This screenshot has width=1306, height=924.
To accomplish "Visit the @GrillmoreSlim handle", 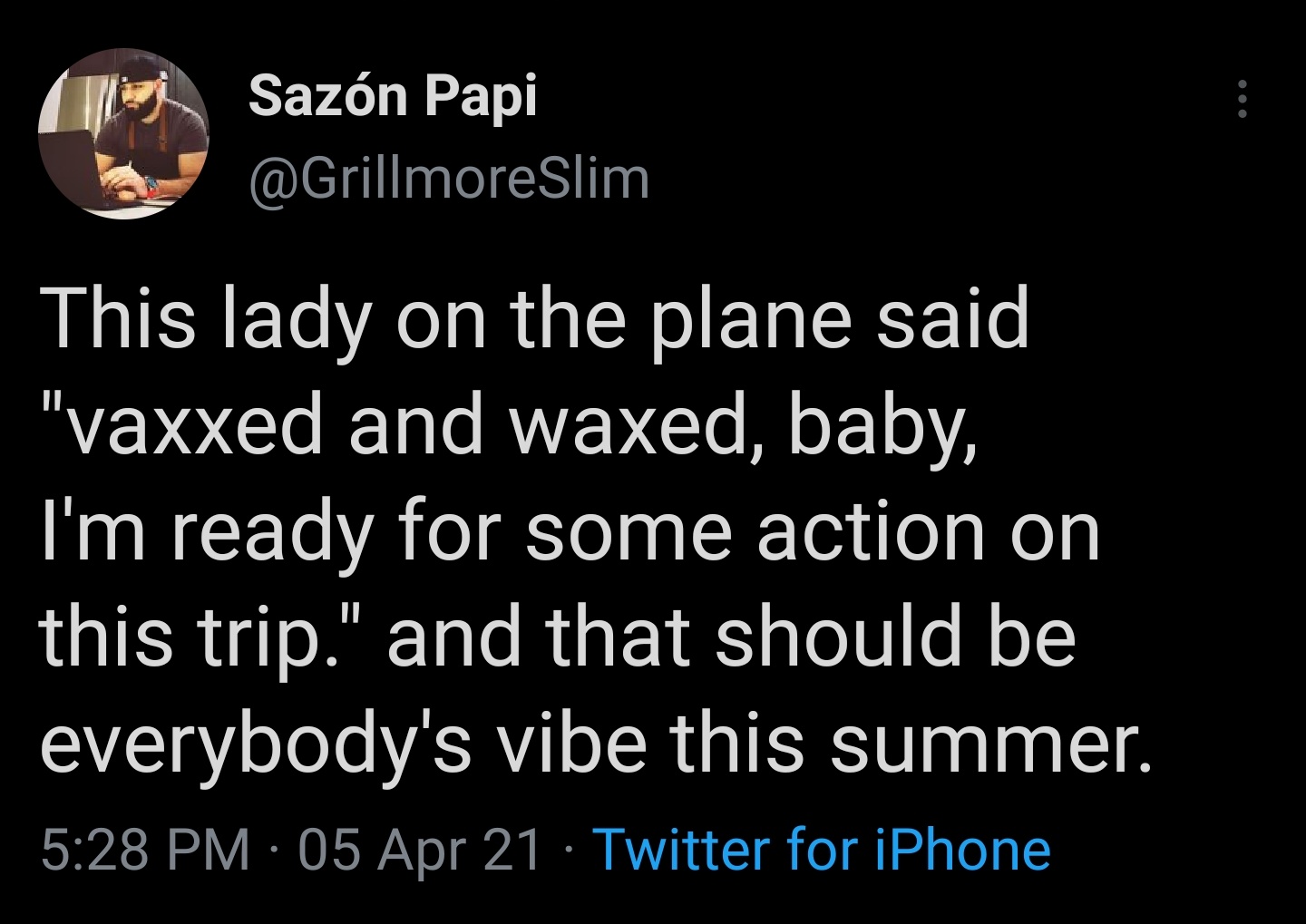I will (x=449, y=179).
